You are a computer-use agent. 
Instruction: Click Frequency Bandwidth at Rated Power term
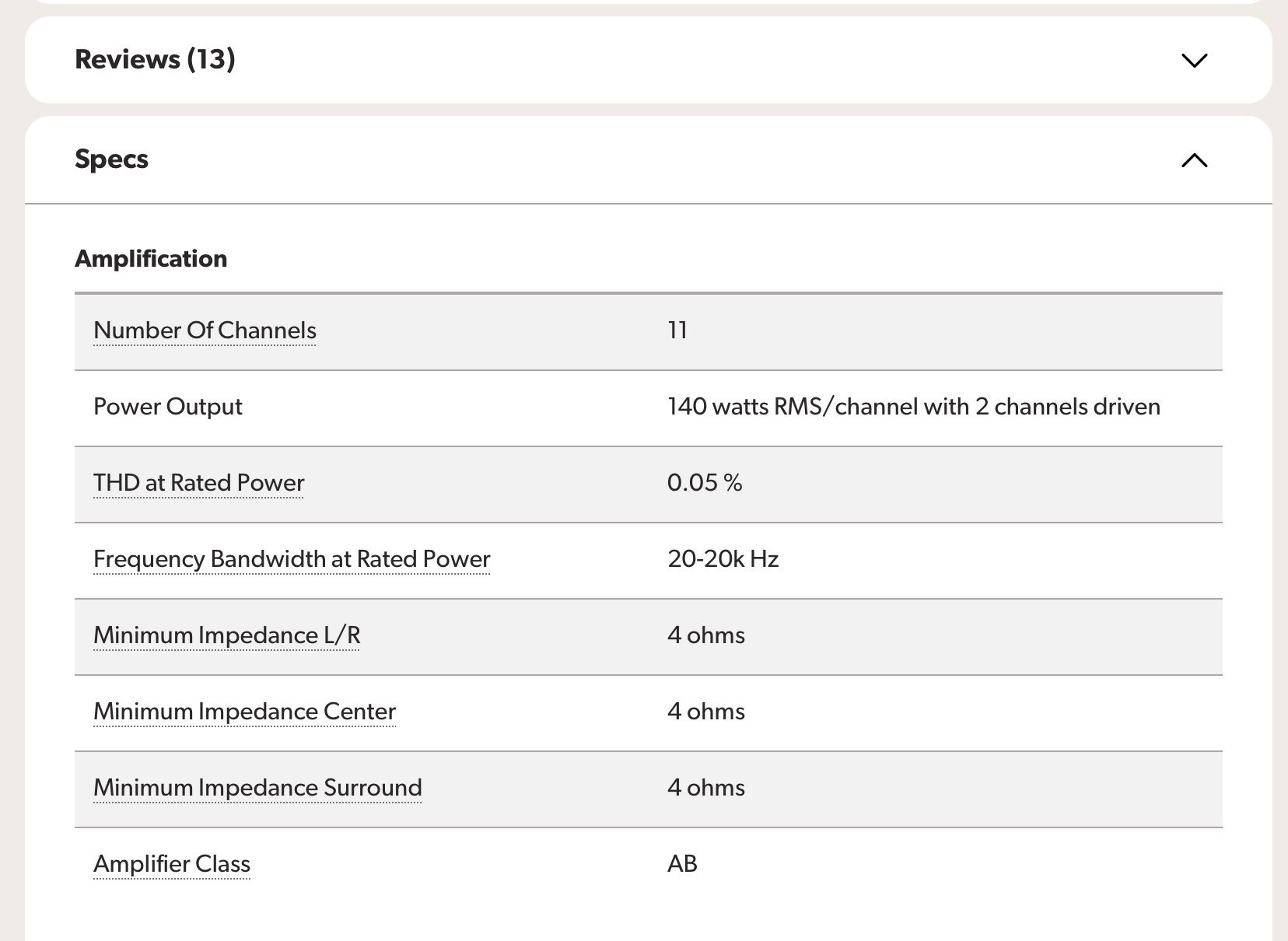292,559
